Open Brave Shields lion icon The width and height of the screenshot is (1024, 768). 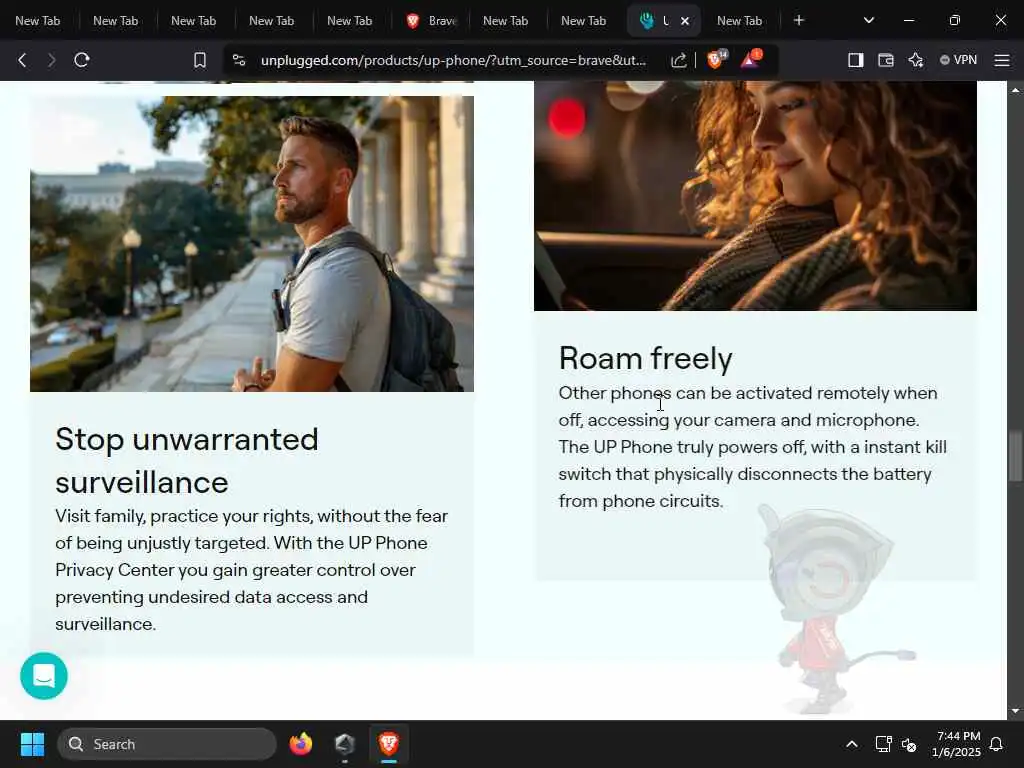pyautogui.click(x=716, y=59)
